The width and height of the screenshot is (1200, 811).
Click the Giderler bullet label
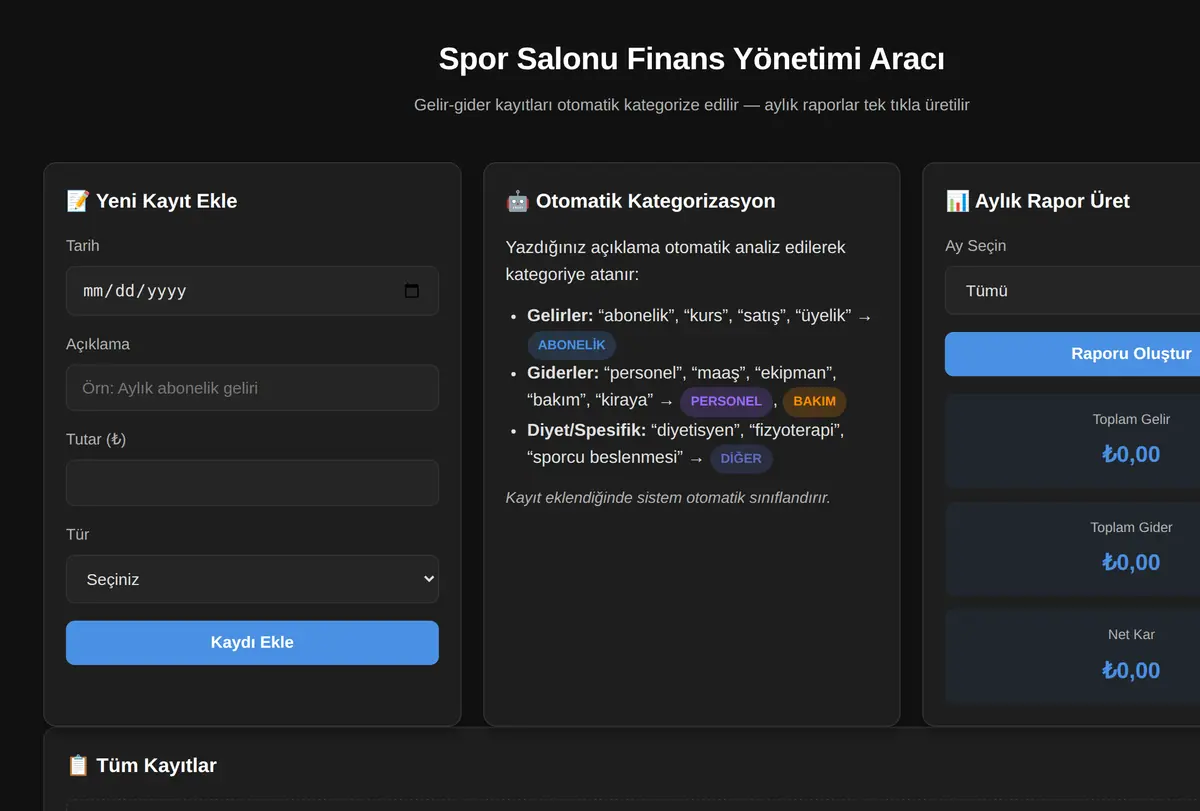tap(563, 373)
